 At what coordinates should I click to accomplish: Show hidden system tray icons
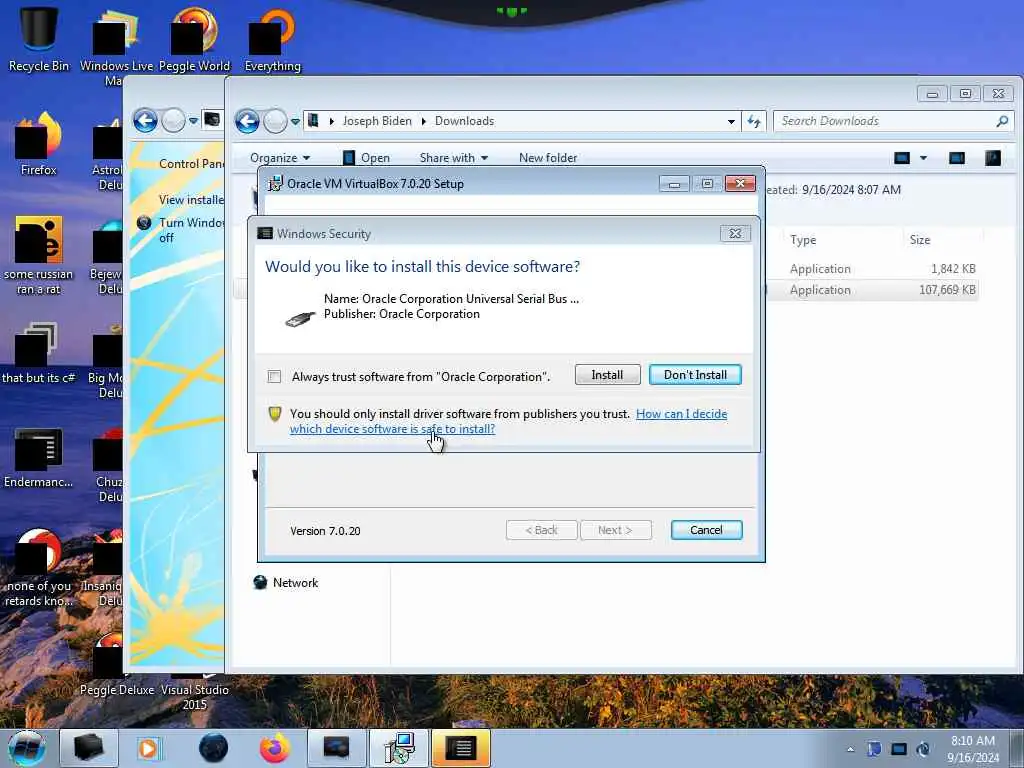coord(850,750)
